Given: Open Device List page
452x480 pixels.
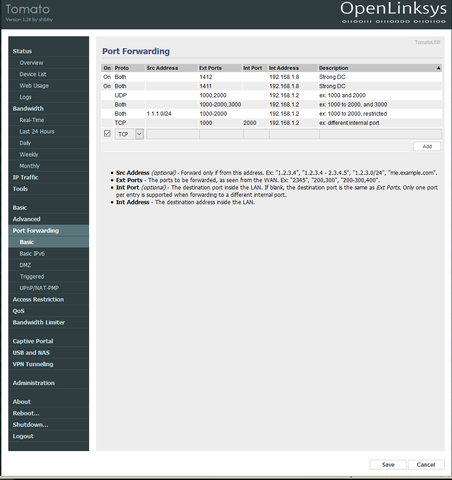Looking at the screenshot, I should pyautogui.click(x=33, y=74).
